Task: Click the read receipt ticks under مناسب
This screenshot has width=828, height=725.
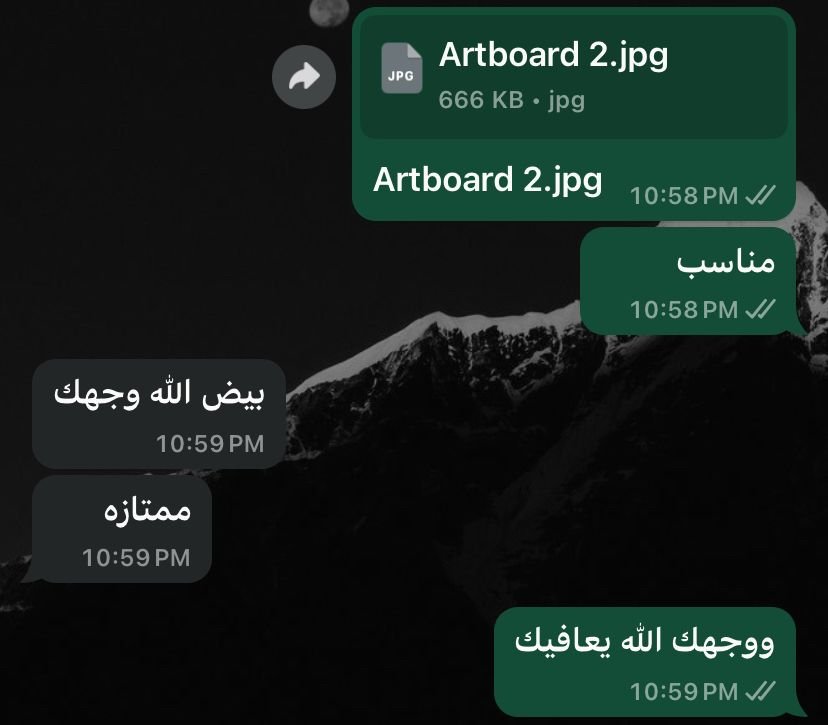Action: click(760, 309)
